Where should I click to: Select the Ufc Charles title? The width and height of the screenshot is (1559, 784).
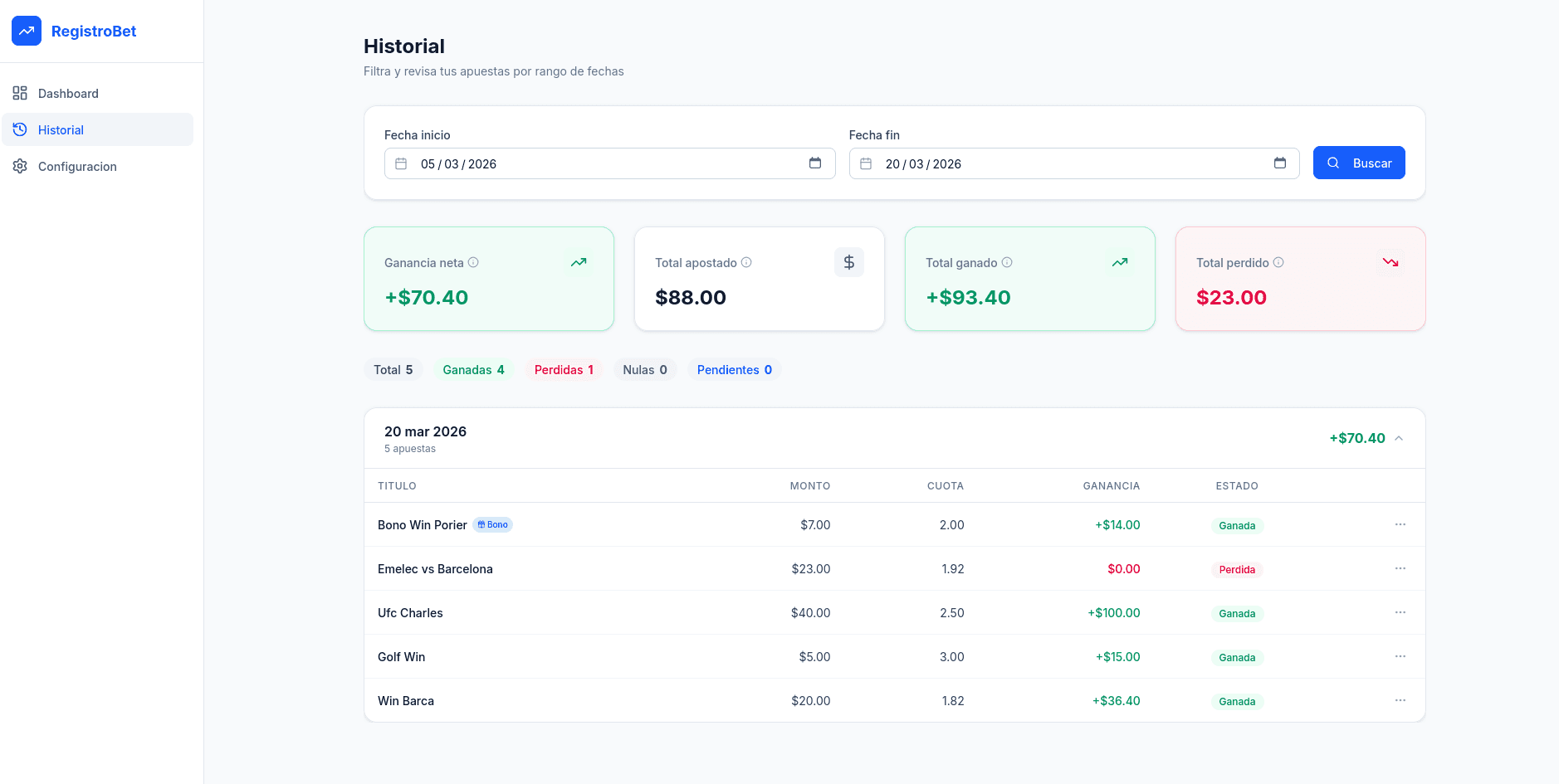(410, 613)
